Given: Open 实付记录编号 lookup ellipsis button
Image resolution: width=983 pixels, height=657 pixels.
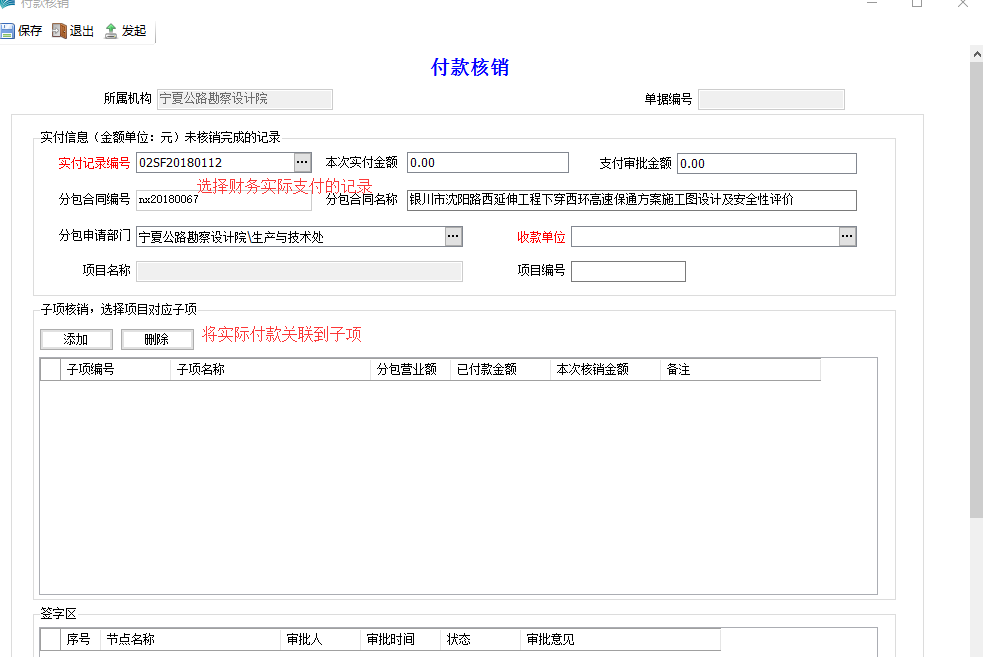Looking at the screenshot, I should [302, 162].
